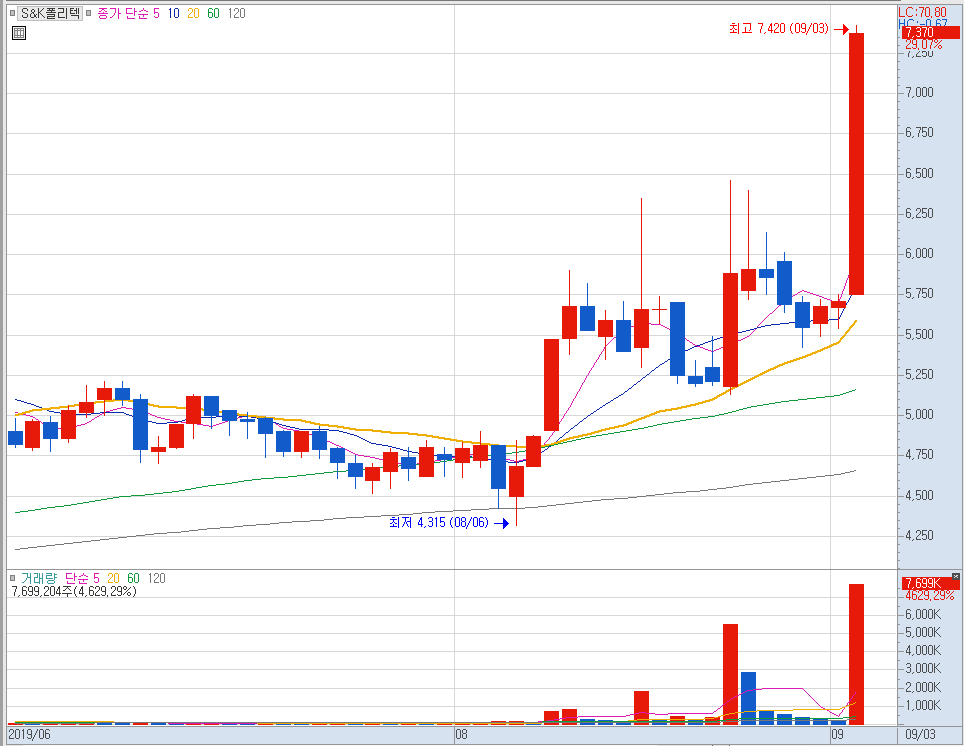This screenshot has height=746, width=964.
Task: Click the 2019/06 date axis label
Action: 30,734
